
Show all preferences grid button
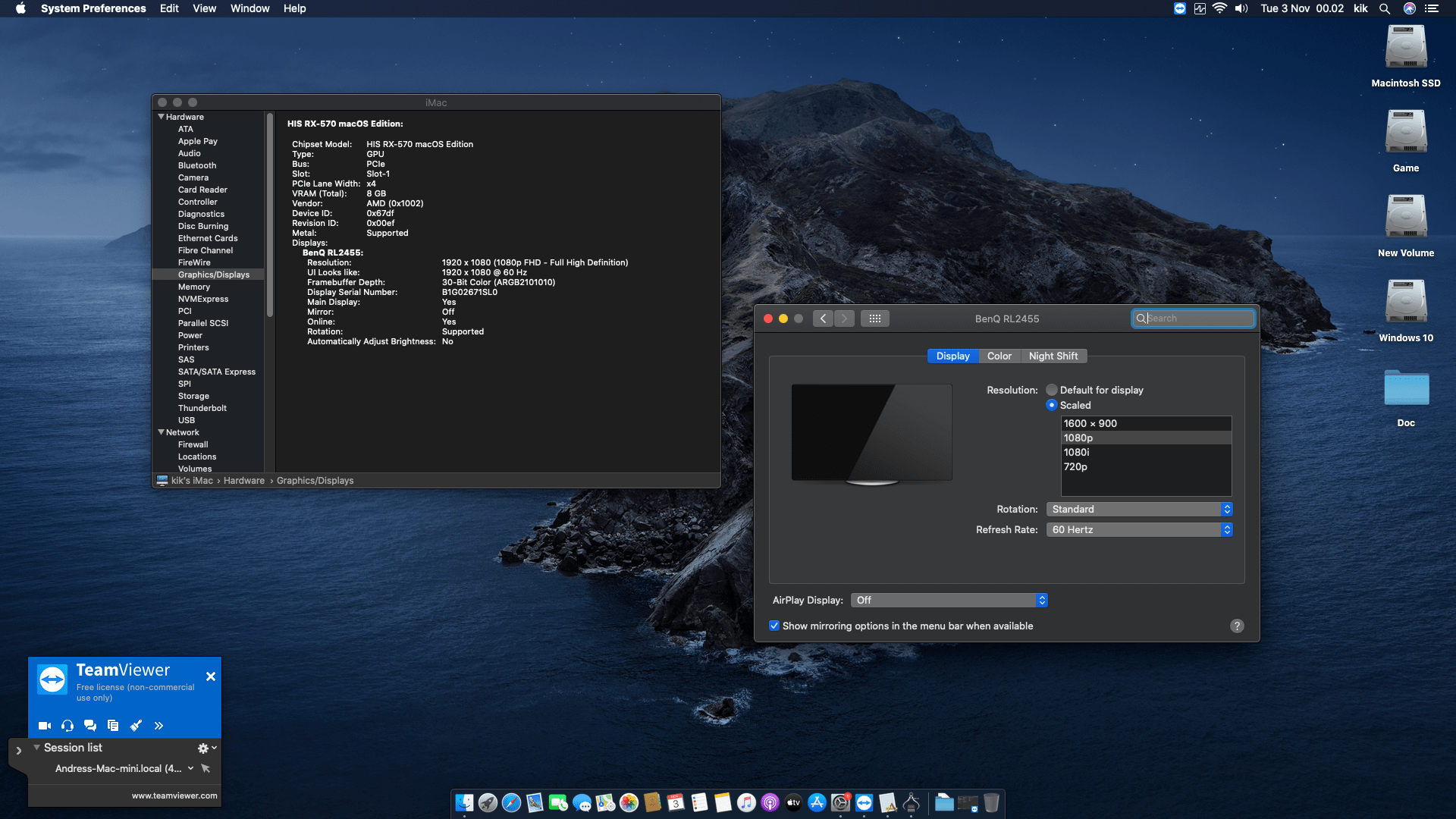[x=874, y=318]
